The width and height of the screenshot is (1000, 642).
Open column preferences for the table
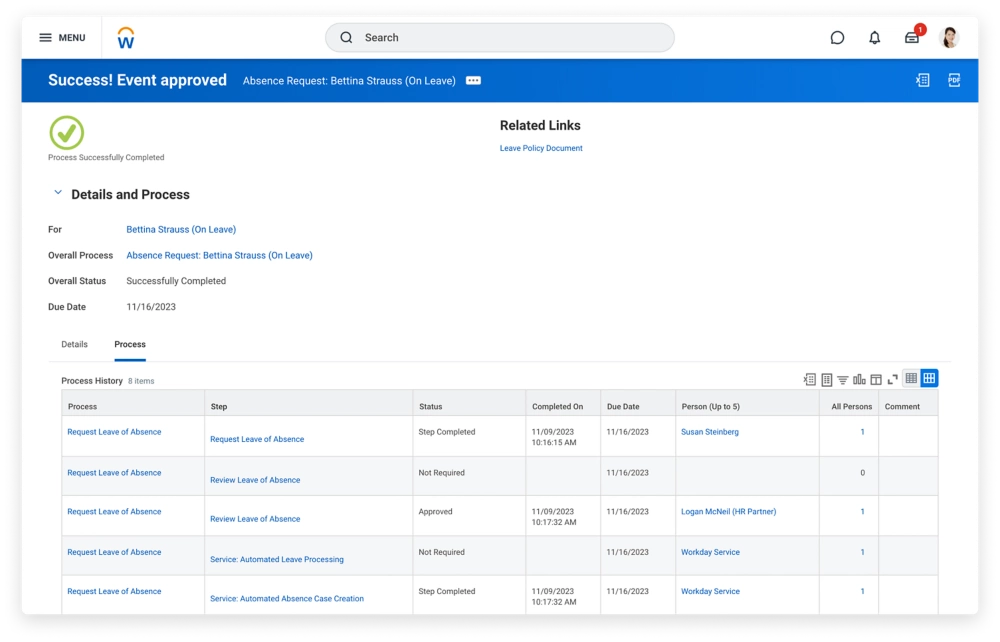coord(876,379)
